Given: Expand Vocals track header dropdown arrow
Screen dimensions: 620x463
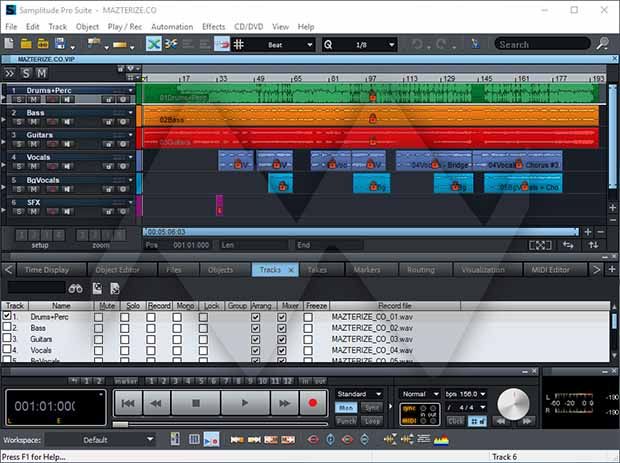Looking at the screenshot, I should tap(130, 157).
